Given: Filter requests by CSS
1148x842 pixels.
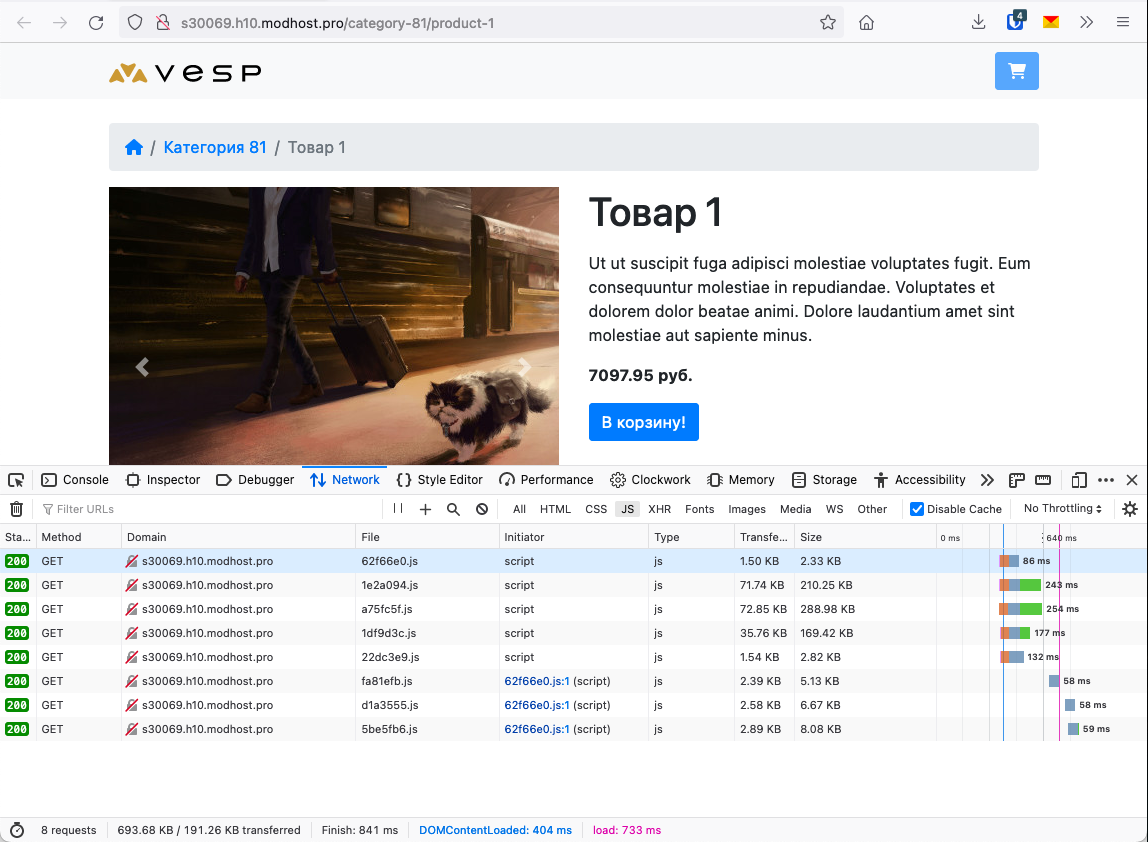Looking at the screenshot, I should (x=596, y=509).
